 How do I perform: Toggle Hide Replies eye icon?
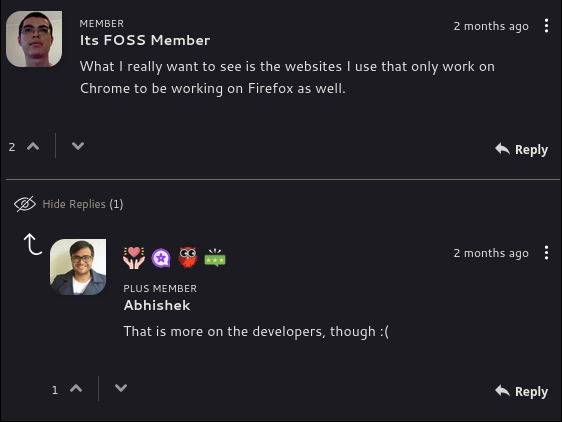coord(25,204)
